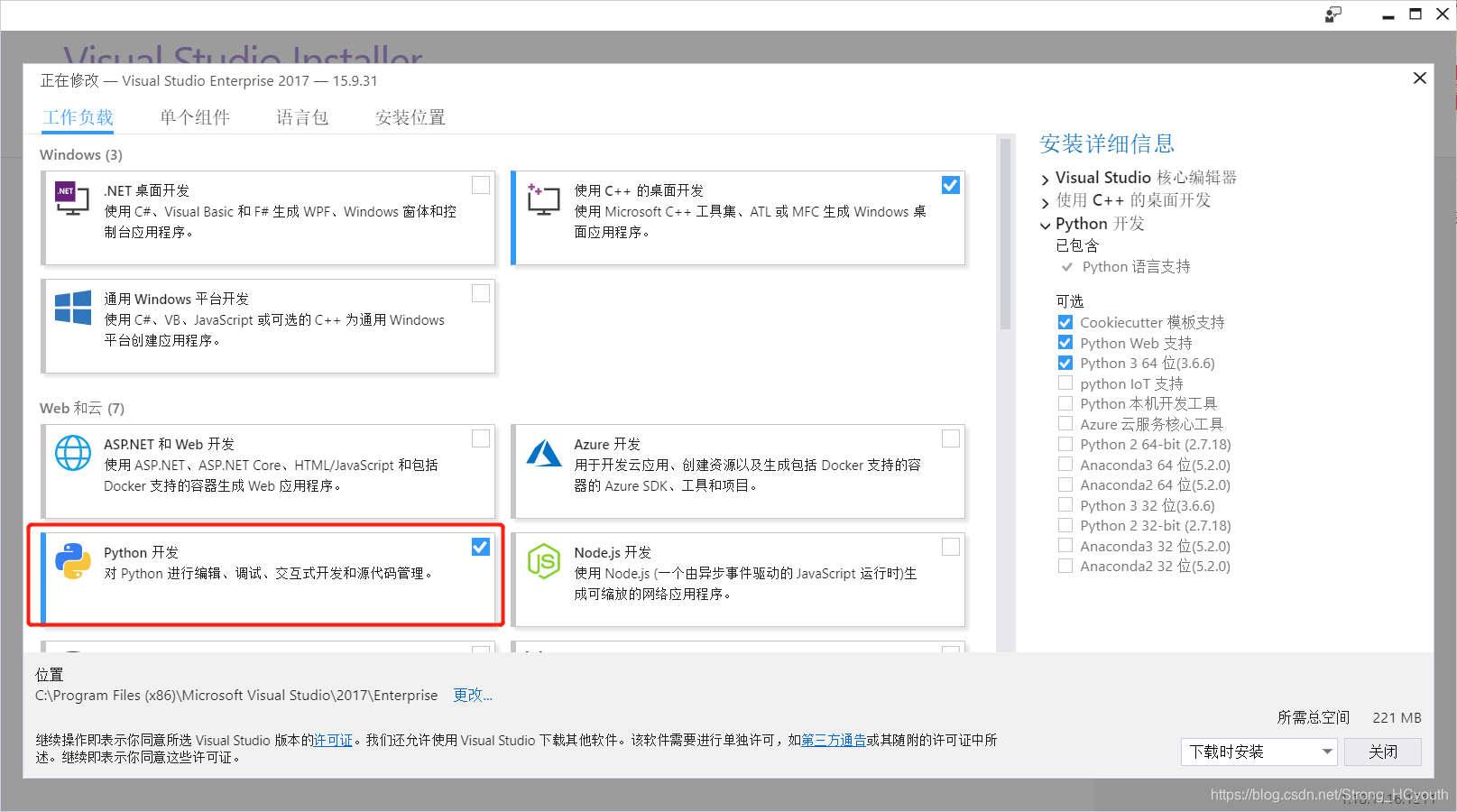Enable Python 2 64-bit (2.7.18) option
Viewport: 1457px width, 812px height.
click(1065, 444)
